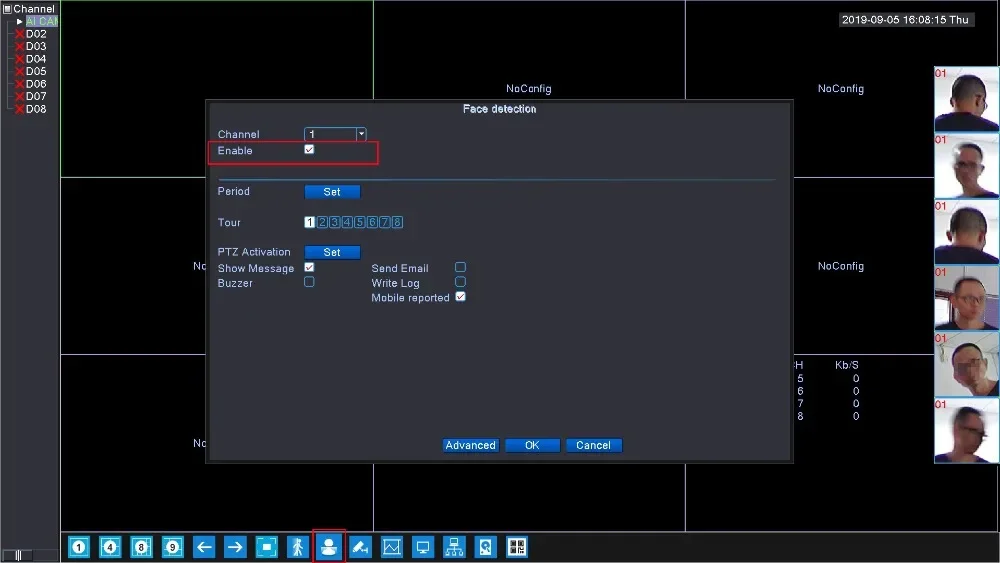
Task: Select channel D04 in the list
Action: coord(36,59)
